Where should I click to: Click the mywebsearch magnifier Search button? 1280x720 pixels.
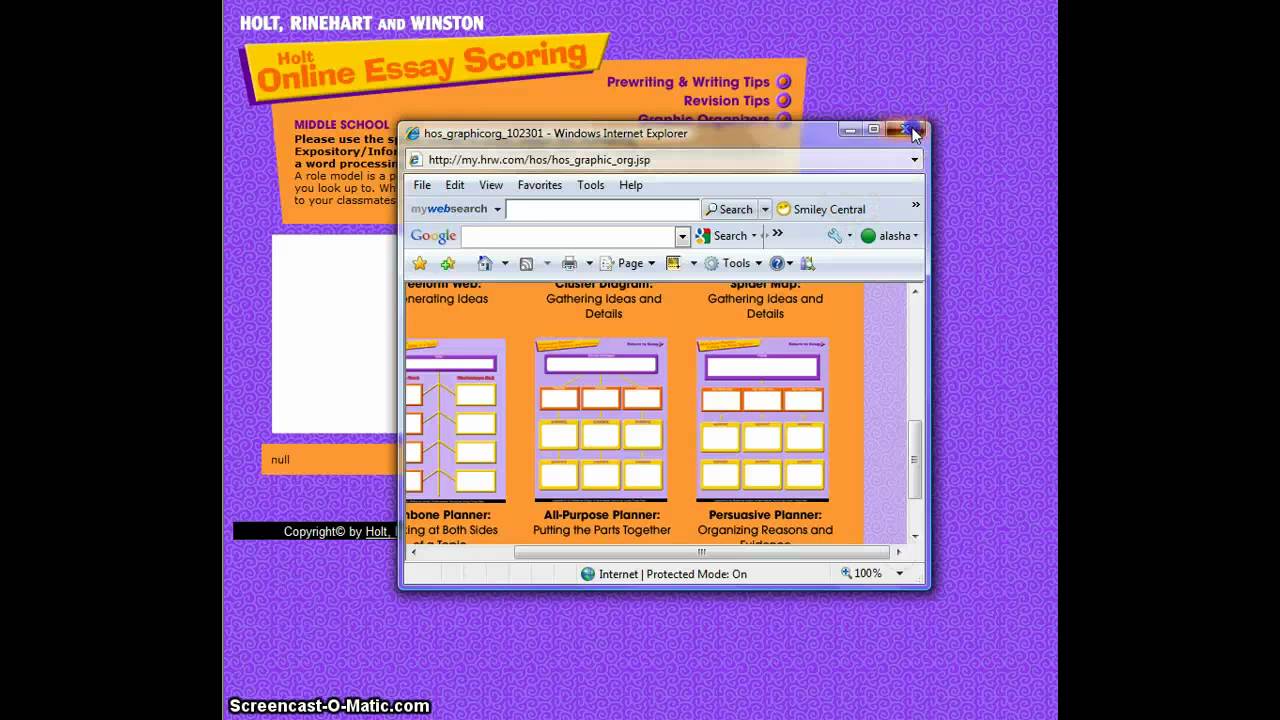click(729, 209)
